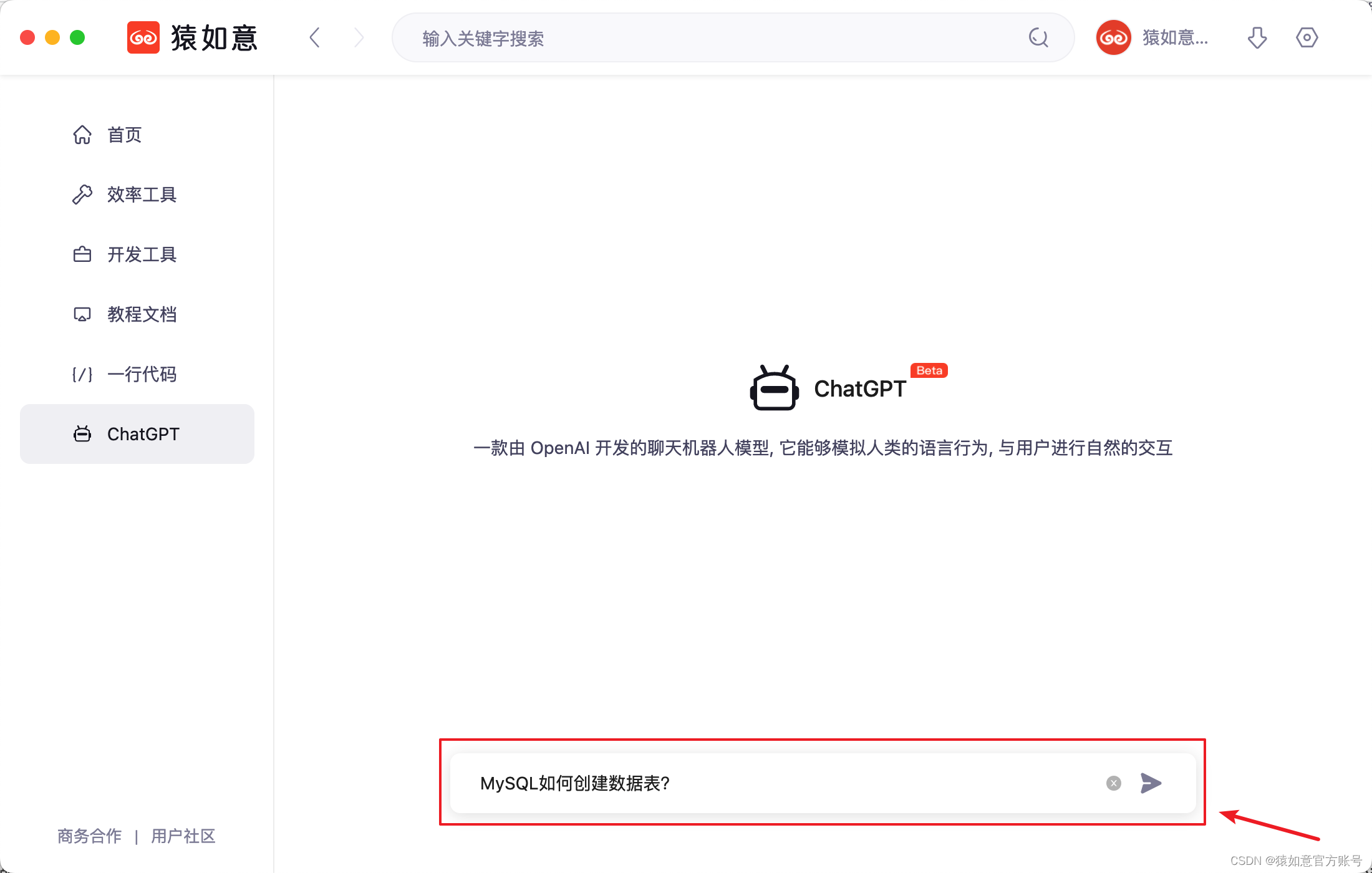This screenshot has height=873, width=1372.
Task: Go back with the left arrow
Action: tap(315, 37)
